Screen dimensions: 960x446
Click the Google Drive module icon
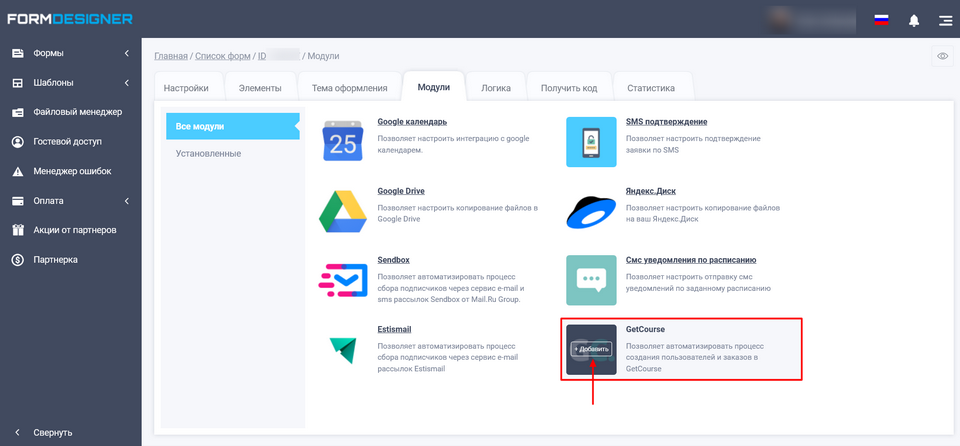click(343, 212)
